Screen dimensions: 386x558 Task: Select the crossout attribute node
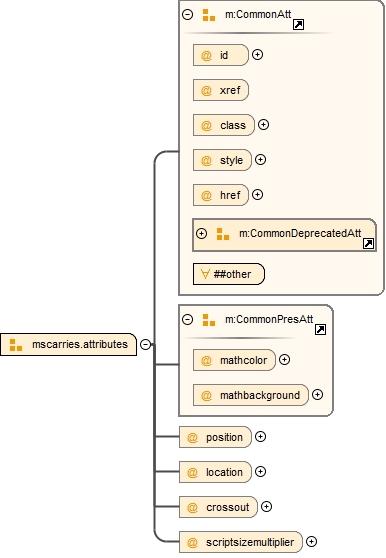point(218,507)
